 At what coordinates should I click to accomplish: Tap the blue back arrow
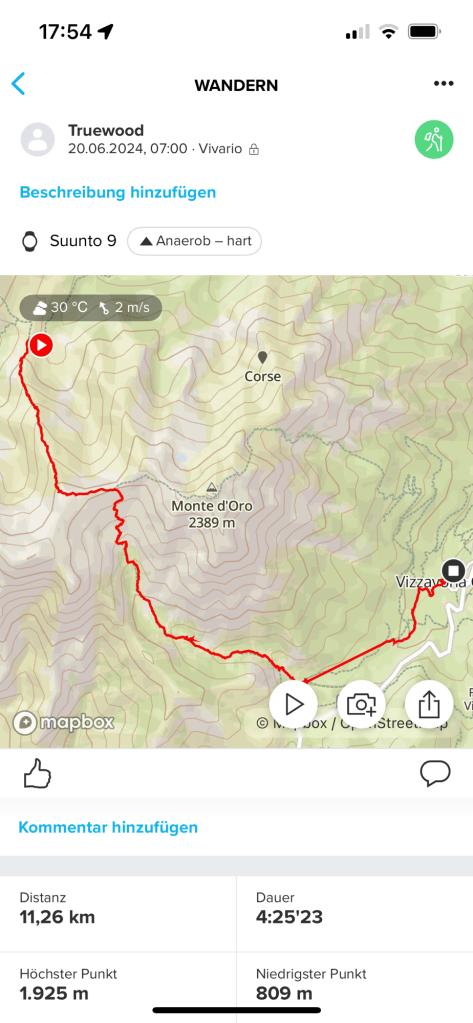pos(18,85)
